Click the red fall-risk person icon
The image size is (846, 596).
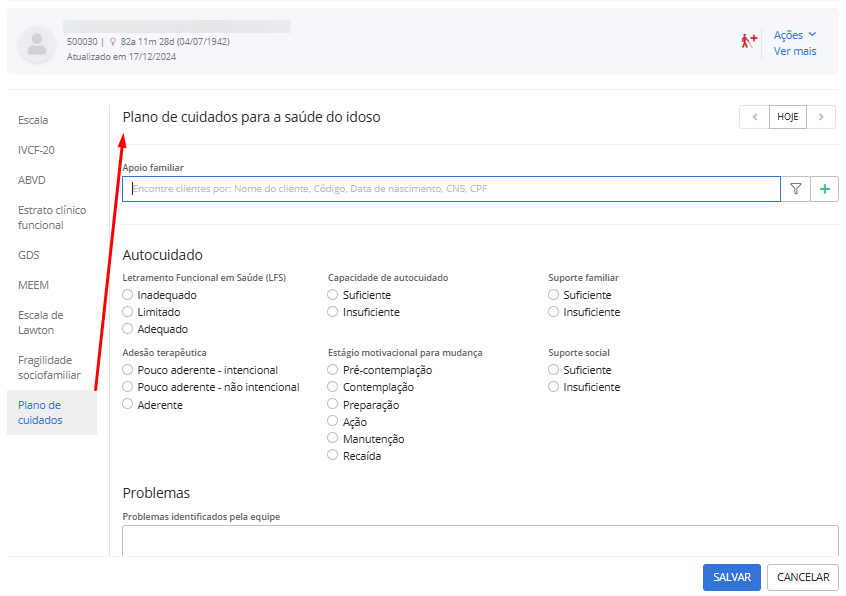(748, 40)
